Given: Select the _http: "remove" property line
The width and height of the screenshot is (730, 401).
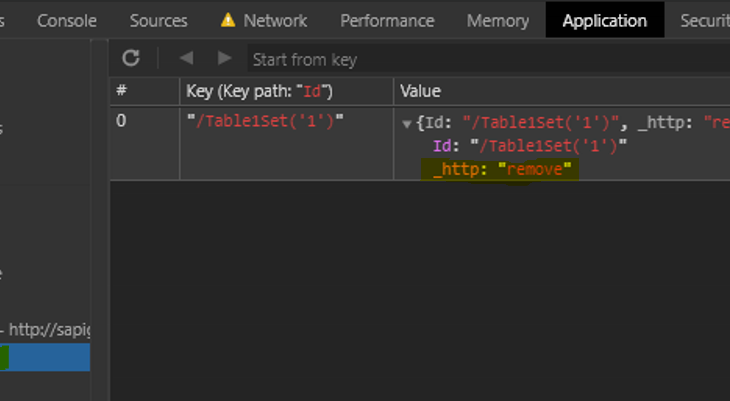Looking at the screenshot, I should (502, 169).
